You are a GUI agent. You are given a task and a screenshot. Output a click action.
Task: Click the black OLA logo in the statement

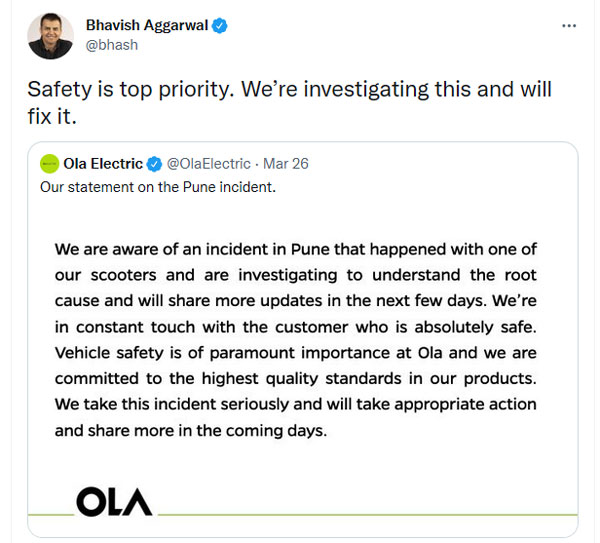pos(114,500)
